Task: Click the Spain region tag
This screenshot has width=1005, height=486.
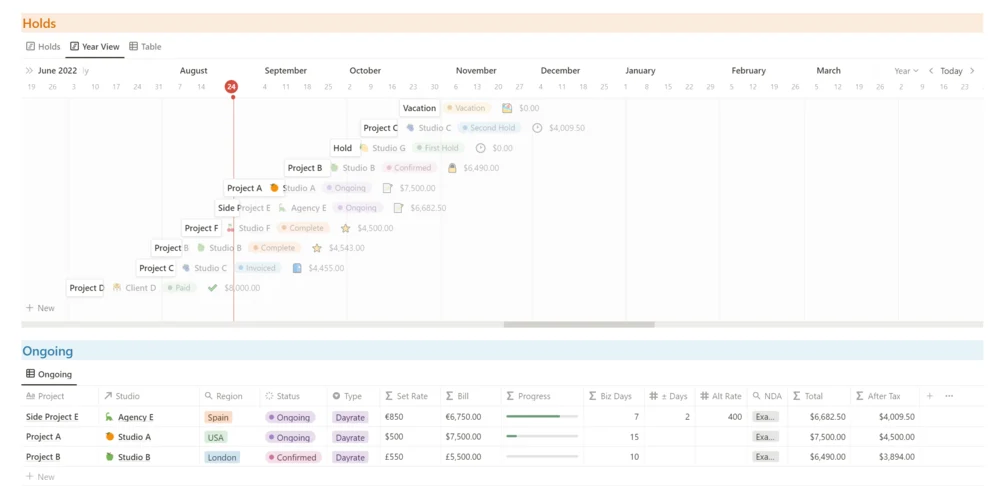Action: pyautogui.click(x=218, y=417)
